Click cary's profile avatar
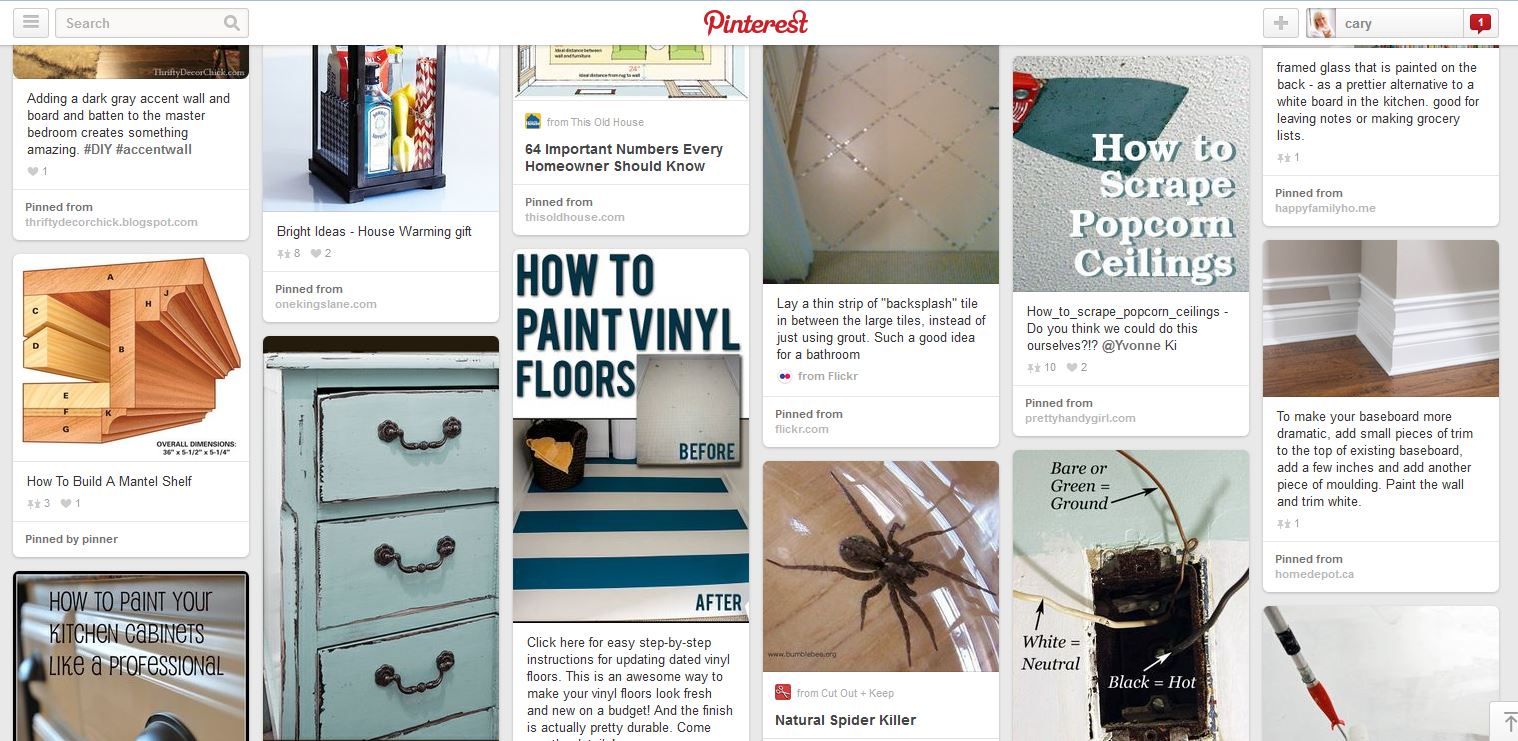Image resolution: width=1518 pixels, height=741 pixels. tap(1321, 23)
